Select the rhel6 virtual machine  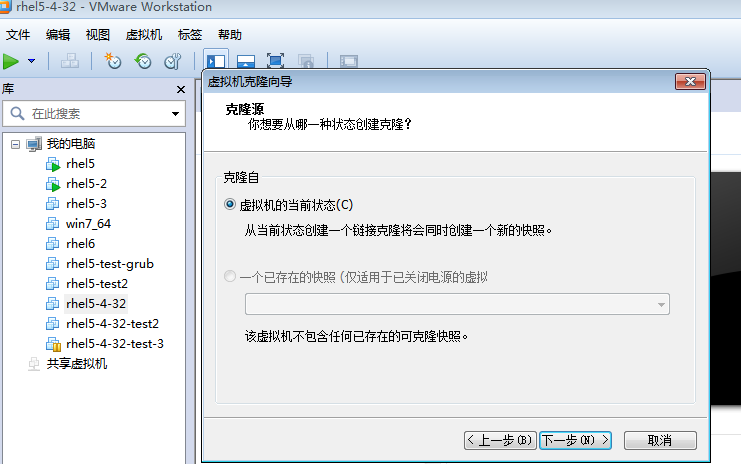click(81, 244)
